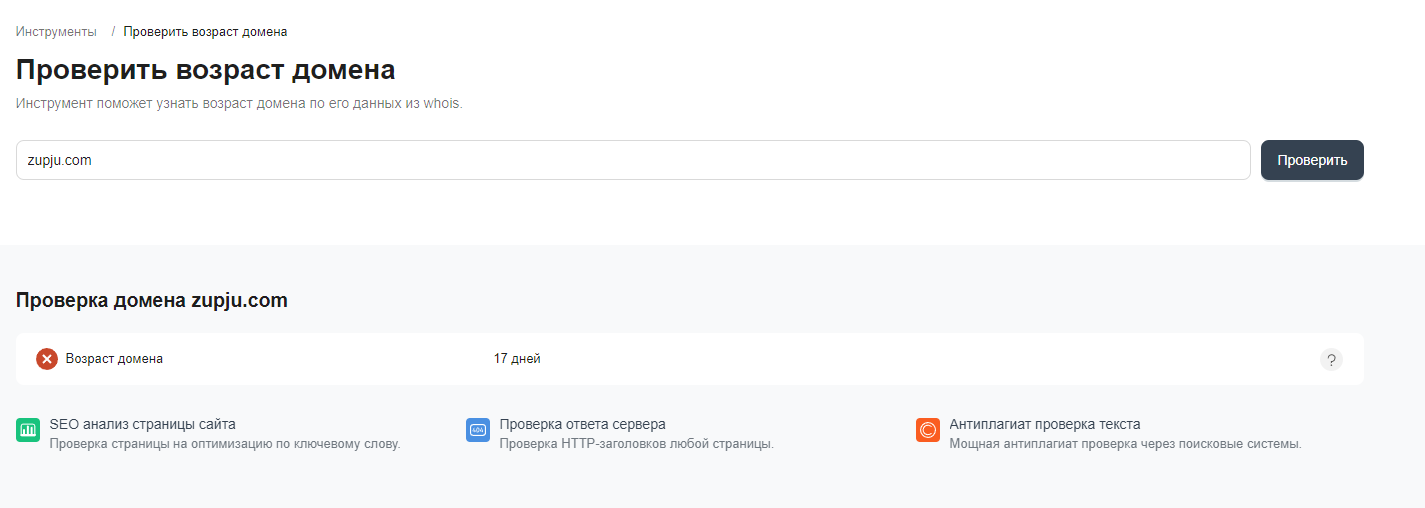Click the blue server response check icon
The width and height of the screenshot is (1425, 508).
pyautogui.click(x=478, y=430)
